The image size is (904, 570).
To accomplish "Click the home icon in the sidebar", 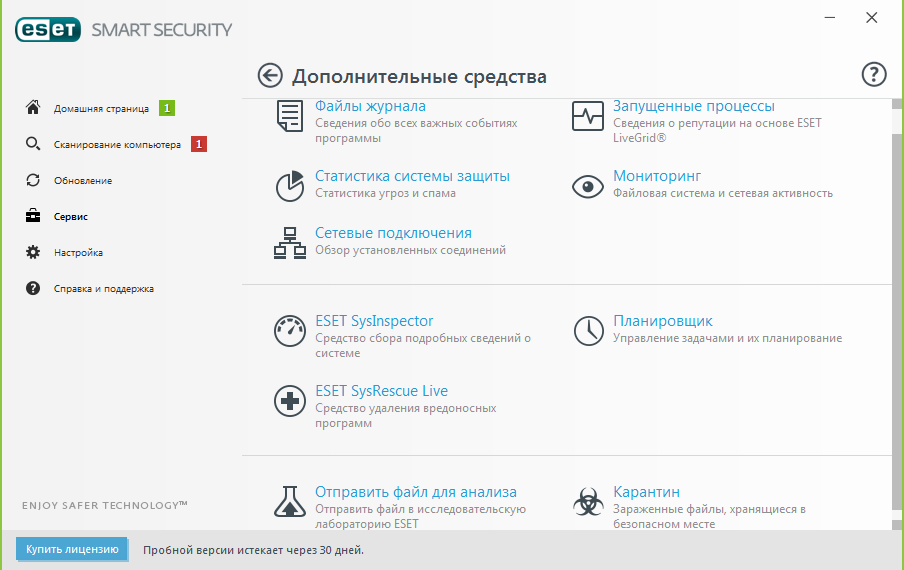I will [33, 107].
